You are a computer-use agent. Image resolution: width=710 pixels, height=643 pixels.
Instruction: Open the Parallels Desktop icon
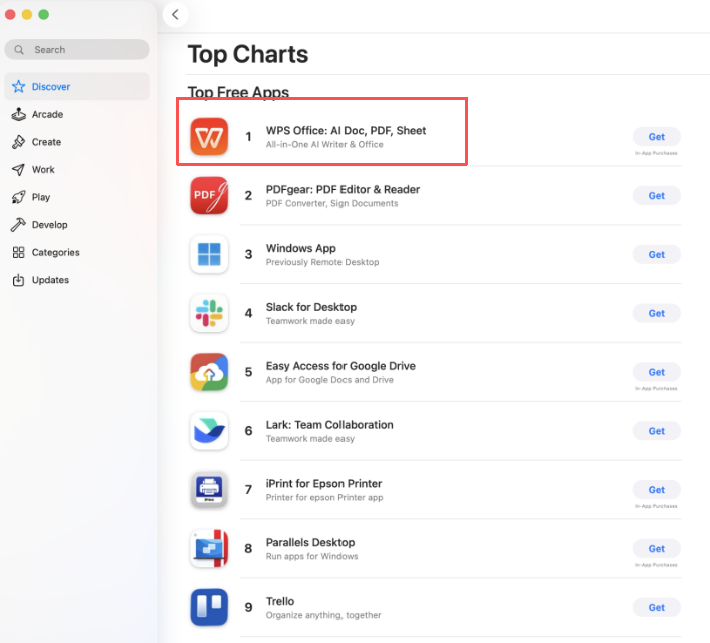click(209, 549)
